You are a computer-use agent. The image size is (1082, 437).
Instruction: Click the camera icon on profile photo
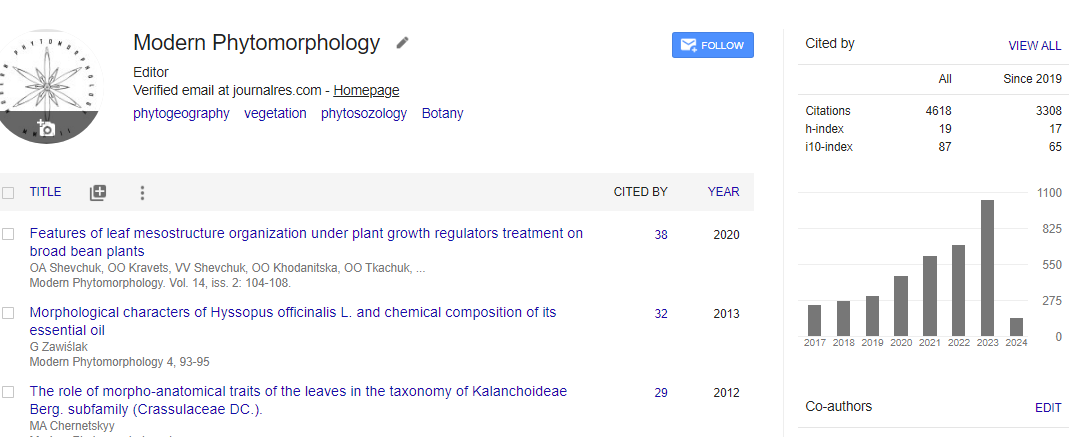(x=46, y=129)
